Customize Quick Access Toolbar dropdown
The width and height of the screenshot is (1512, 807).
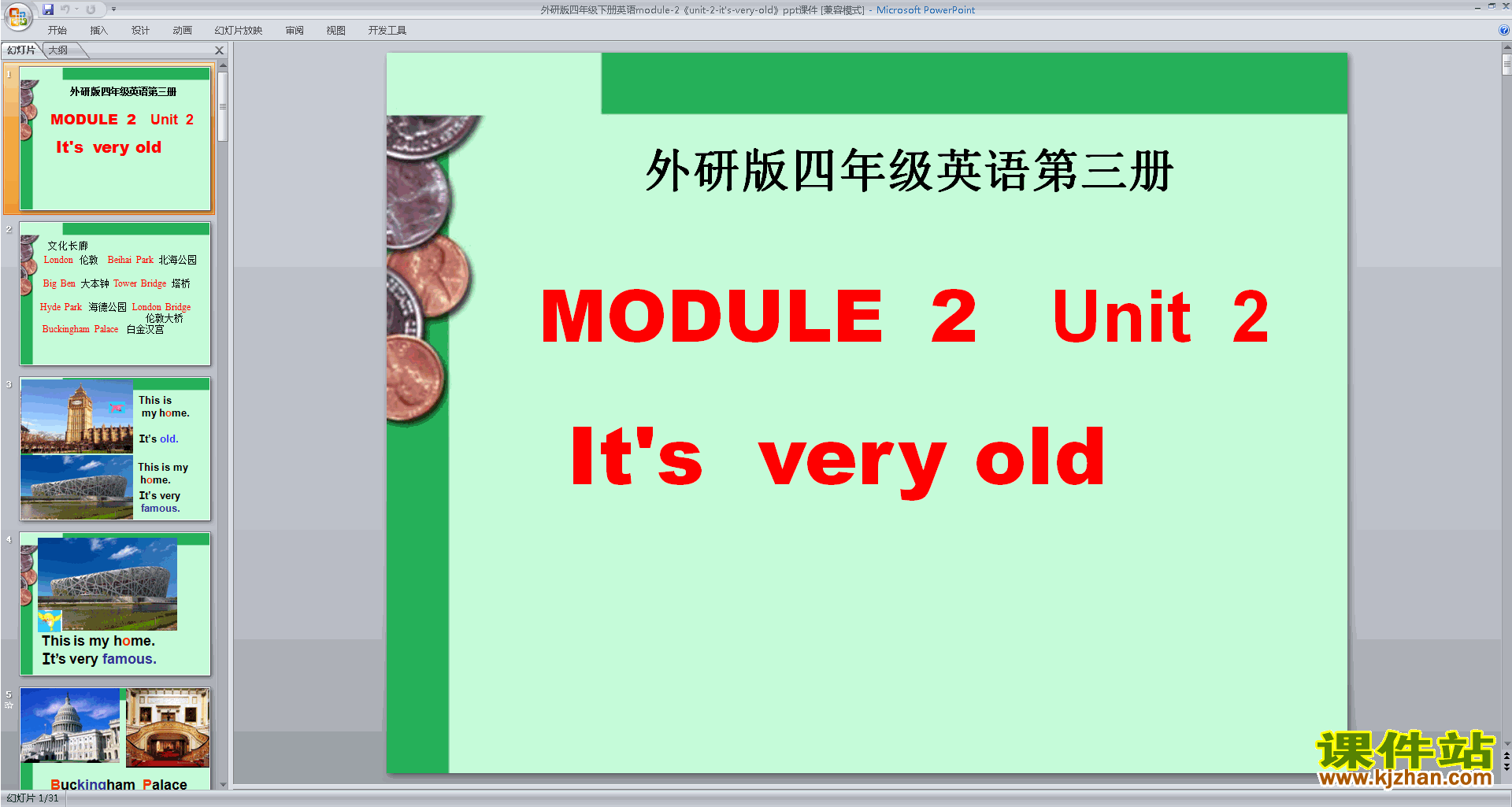pos(113,9)
